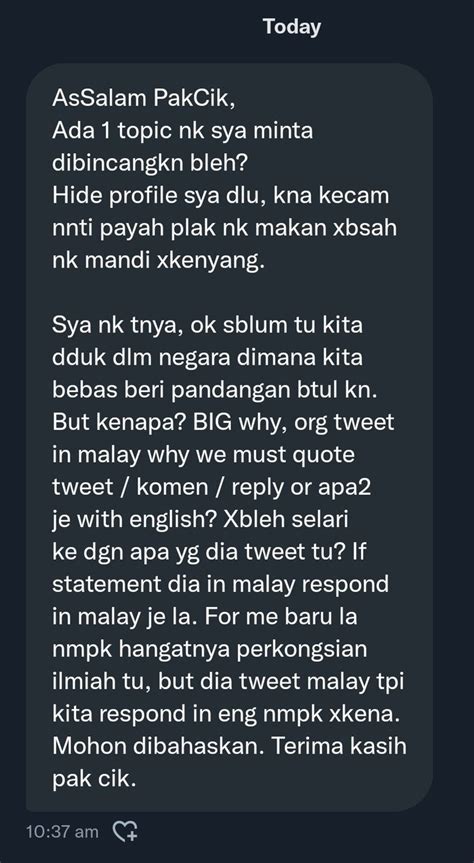This screenshot has height=863, width=474.
Task: Click the line 'But kenapa? BIG why, org tweet'
Action: click(224, 423)
